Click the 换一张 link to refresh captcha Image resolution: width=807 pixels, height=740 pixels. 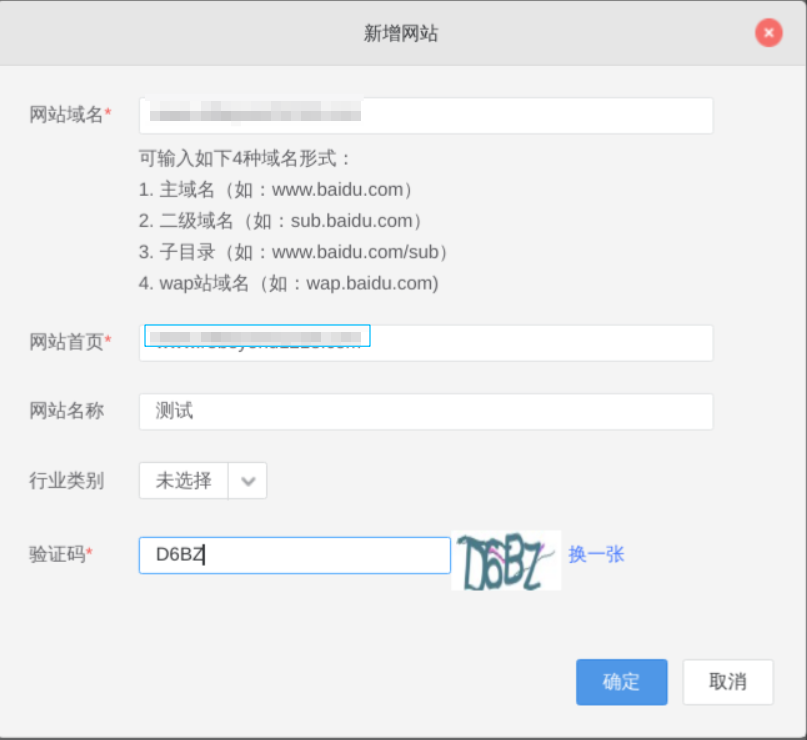coord(596,555)
